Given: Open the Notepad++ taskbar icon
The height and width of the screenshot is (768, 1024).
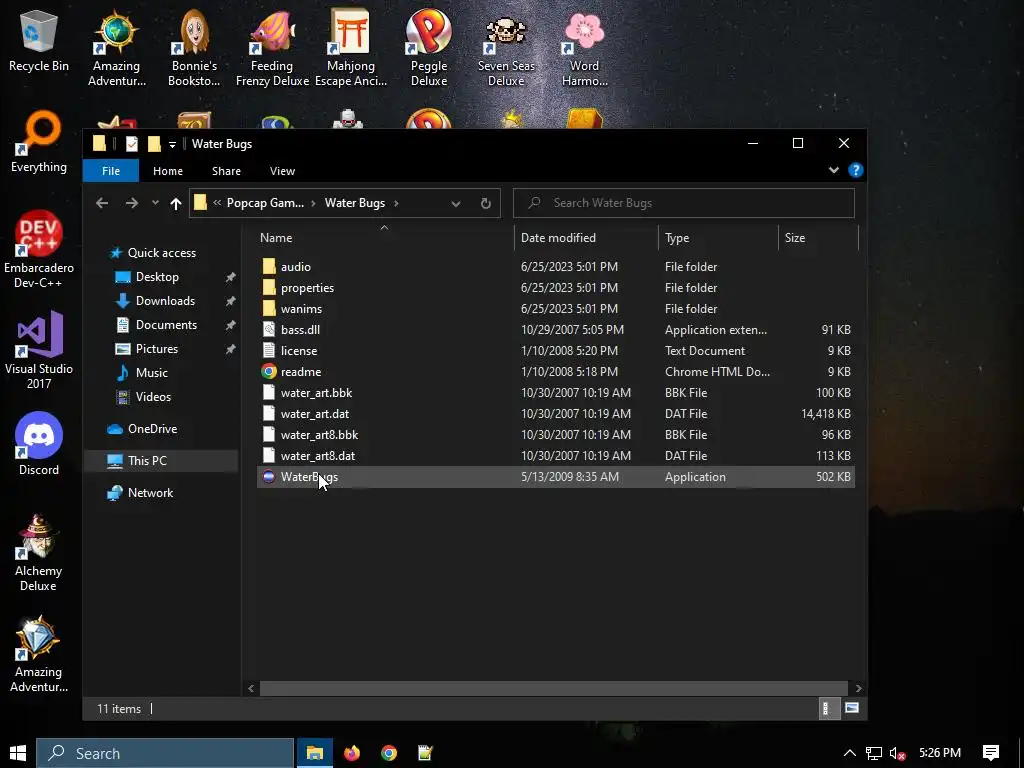Looking at the screenshot, I should point(425,753).
